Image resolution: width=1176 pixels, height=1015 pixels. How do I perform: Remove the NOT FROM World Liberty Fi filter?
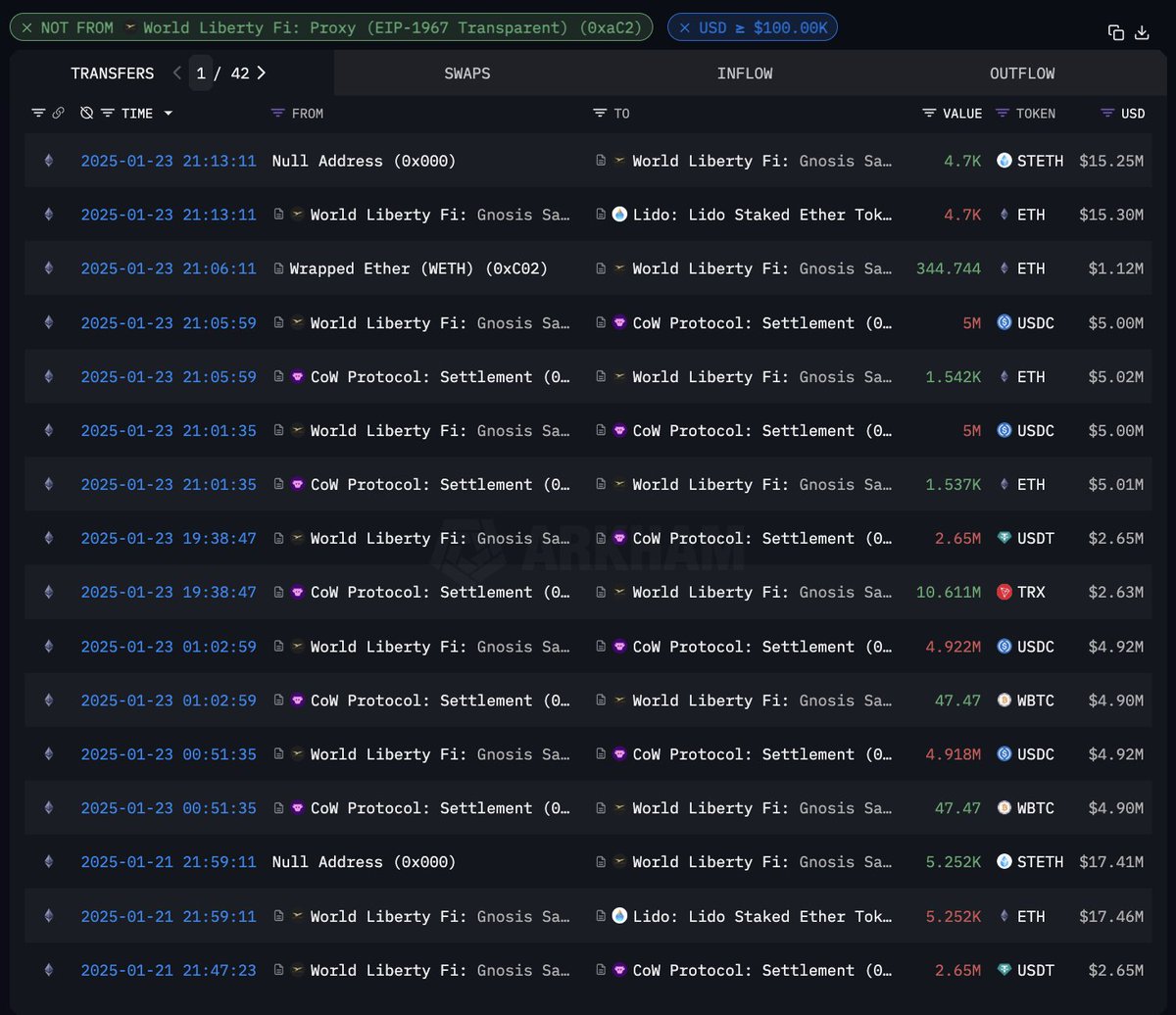(26, 27)
